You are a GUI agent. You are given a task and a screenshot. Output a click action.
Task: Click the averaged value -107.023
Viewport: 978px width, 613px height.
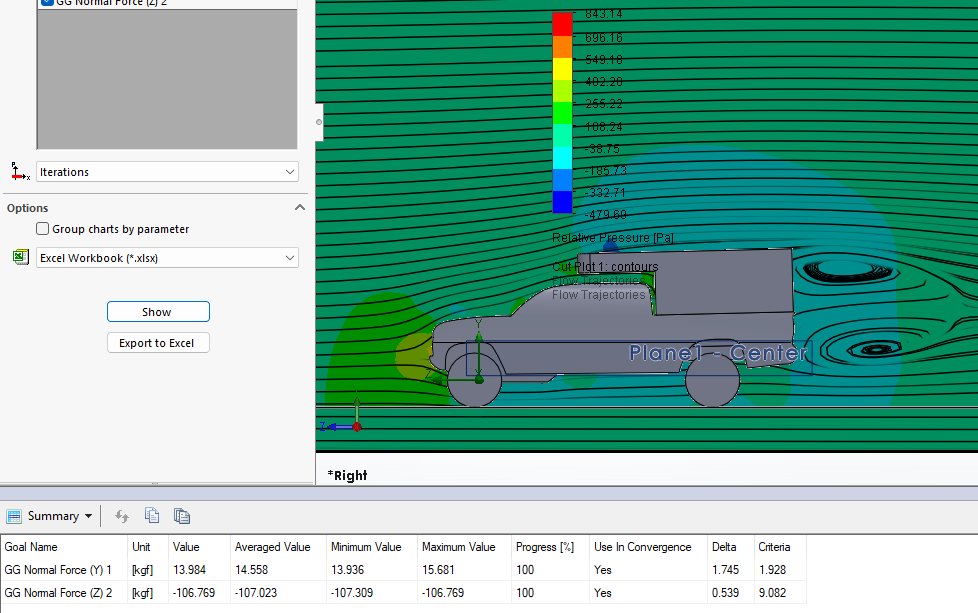click(x=256, y=593)
